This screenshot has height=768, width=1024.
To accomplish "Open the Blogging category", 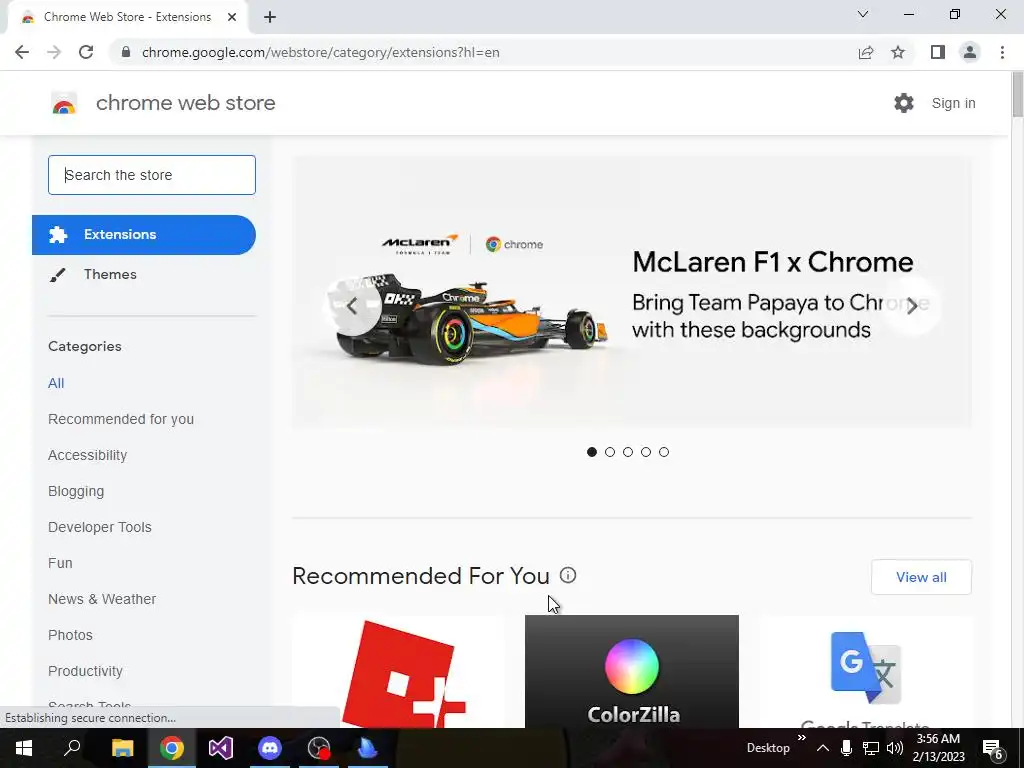I will coord(76,491).
